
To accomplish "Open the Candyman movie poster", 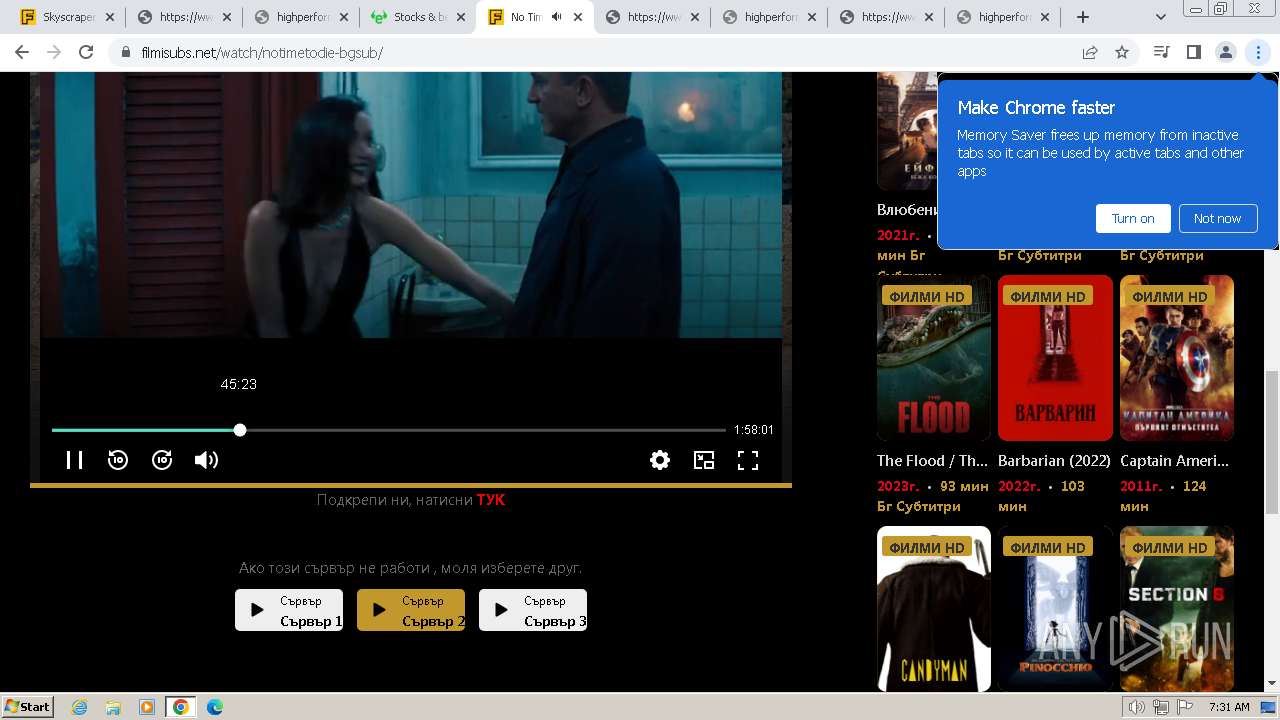I will 934,608.
